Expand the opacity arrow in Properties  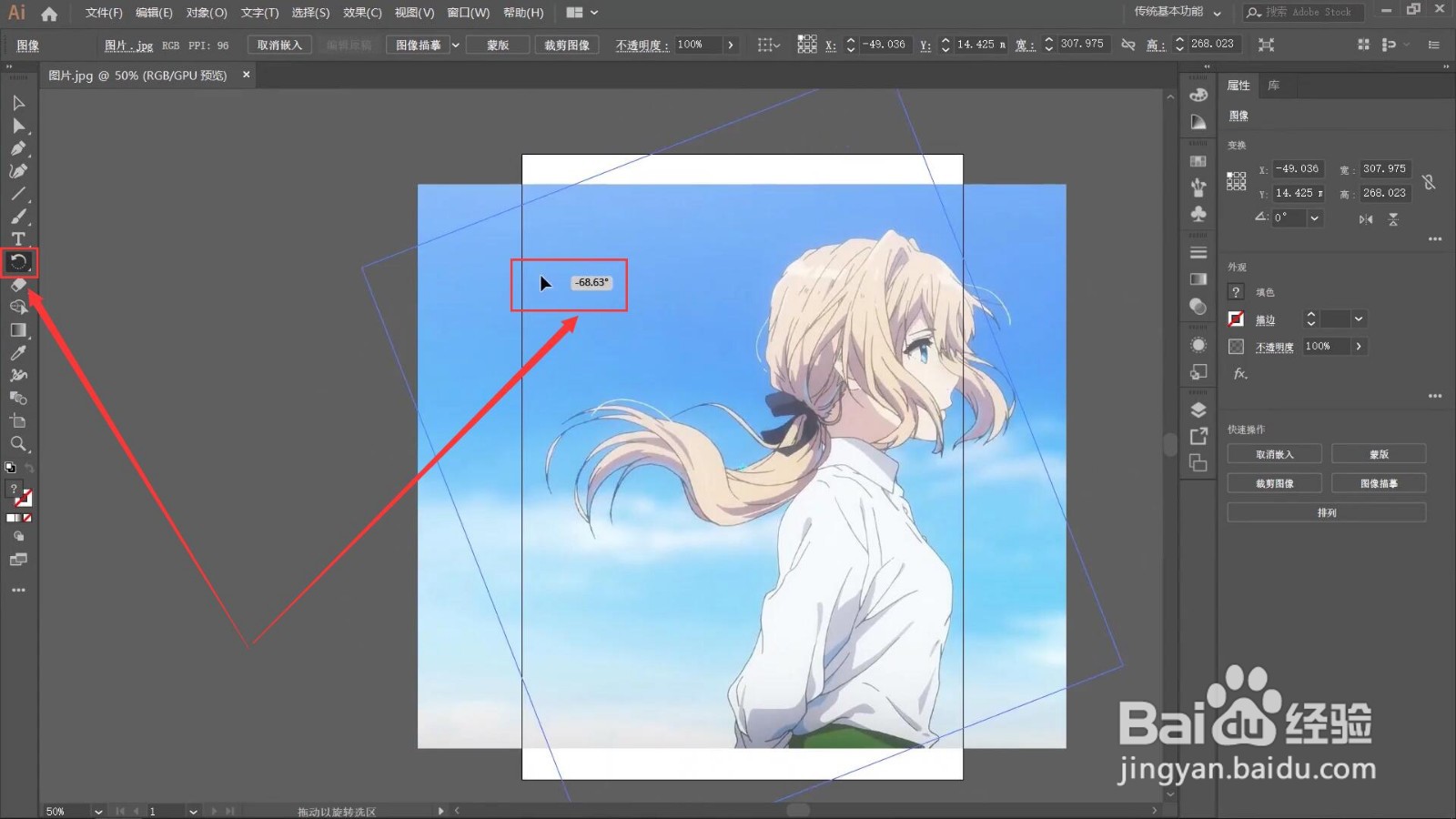pyautogui.click(x=1359, y=347)
